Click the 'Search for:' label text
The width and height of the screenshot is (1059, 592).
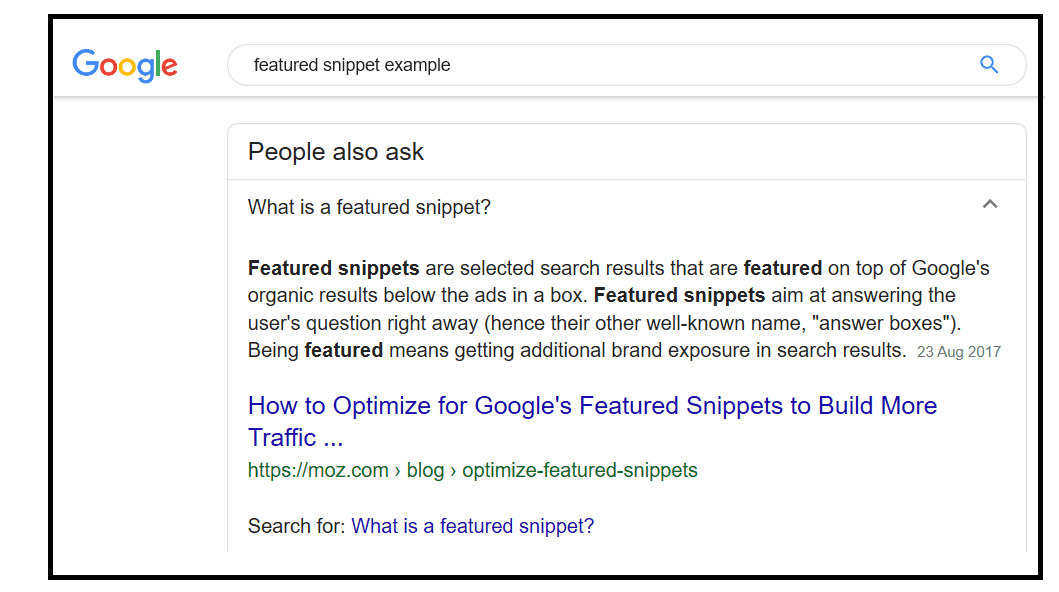tap(296, 526)
